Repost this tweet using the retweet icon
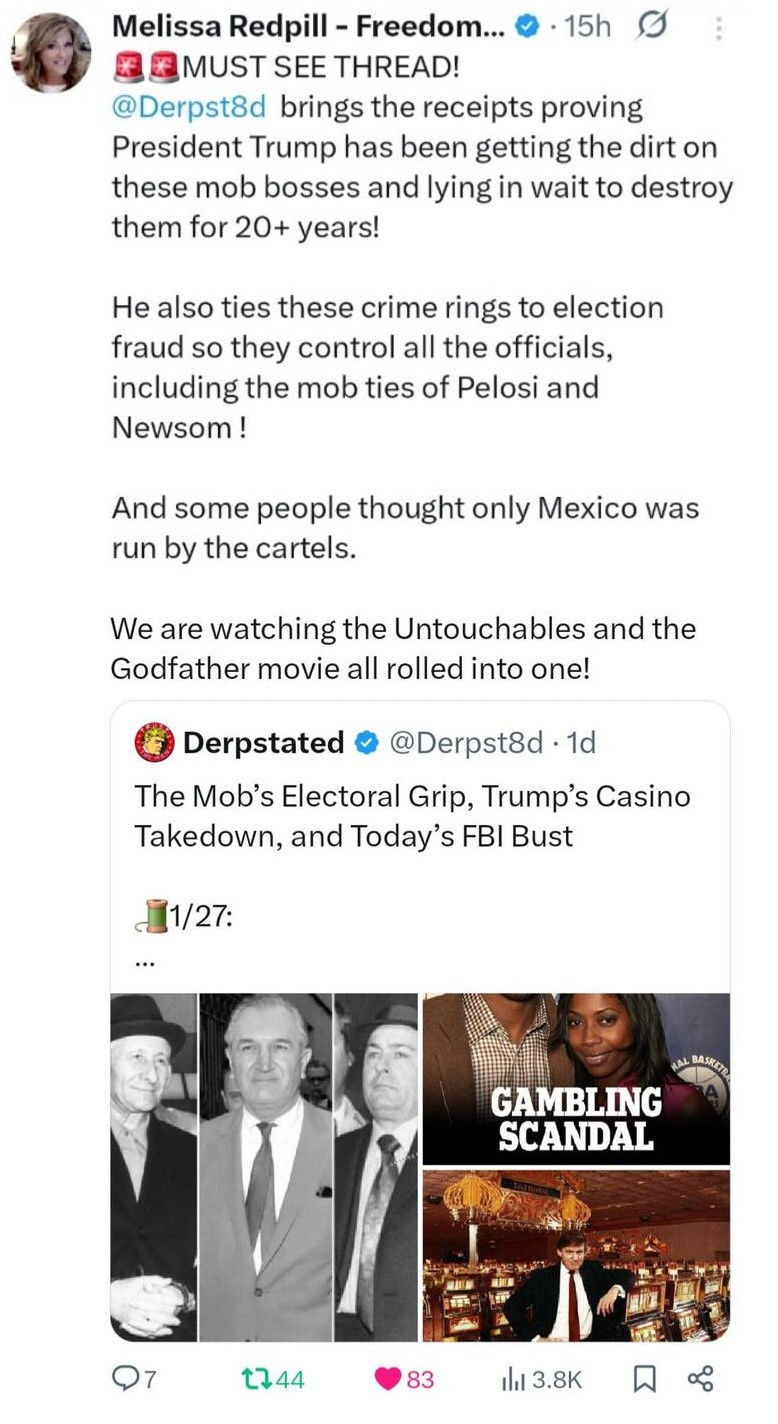The image size is (778, 1424). point(254,1380)
